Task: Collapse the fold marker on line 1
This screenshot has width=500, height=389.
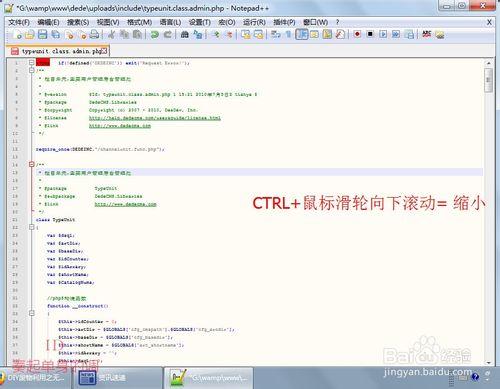Action: (31, 62)
